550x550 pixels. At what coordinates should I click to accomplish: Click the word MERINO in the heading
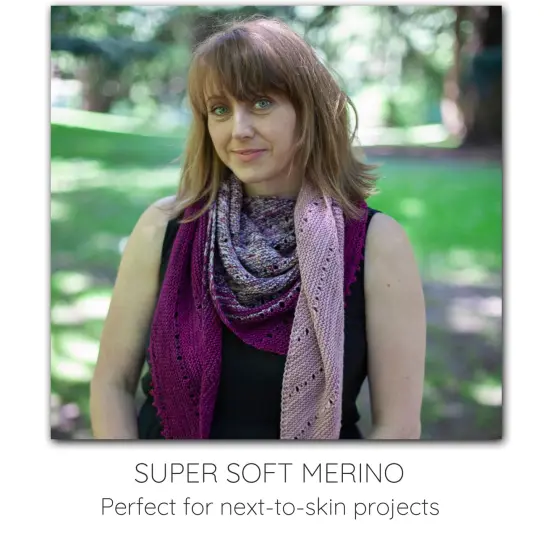pyautogui.click(x=353, y=473)
